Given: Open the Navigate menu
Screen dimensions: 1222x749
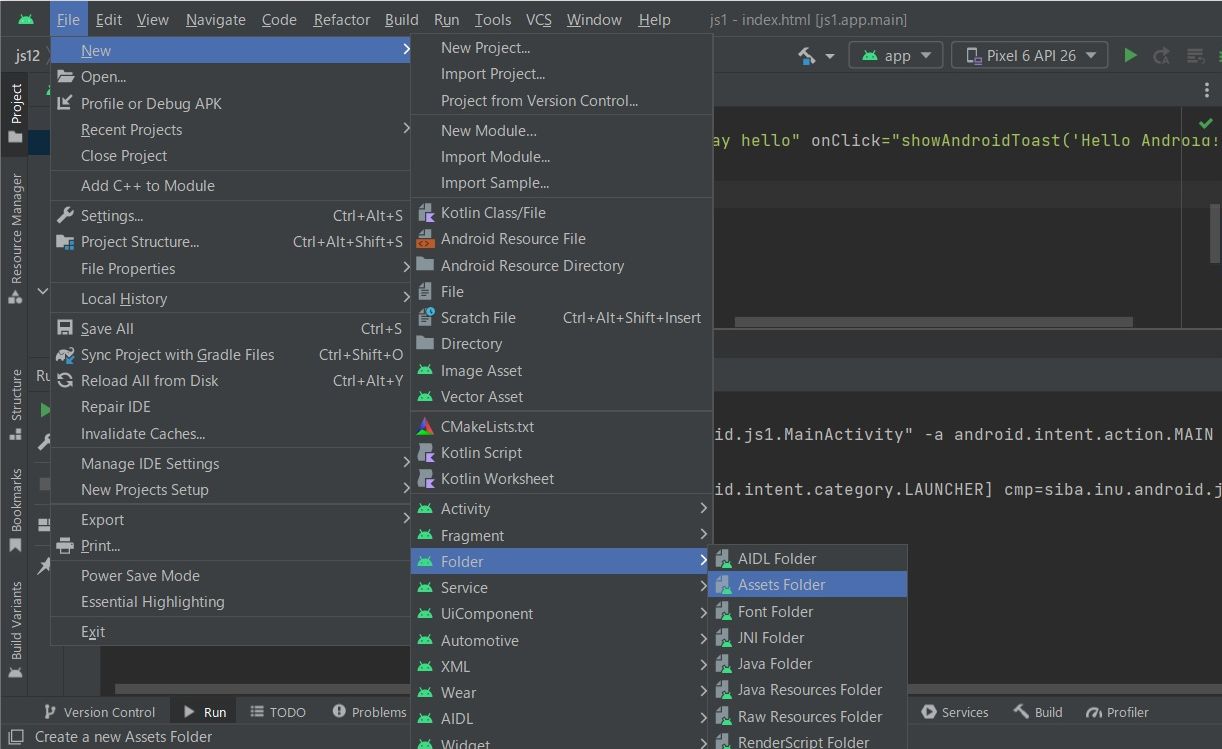Looking at the screenshot, I should 215,19.
